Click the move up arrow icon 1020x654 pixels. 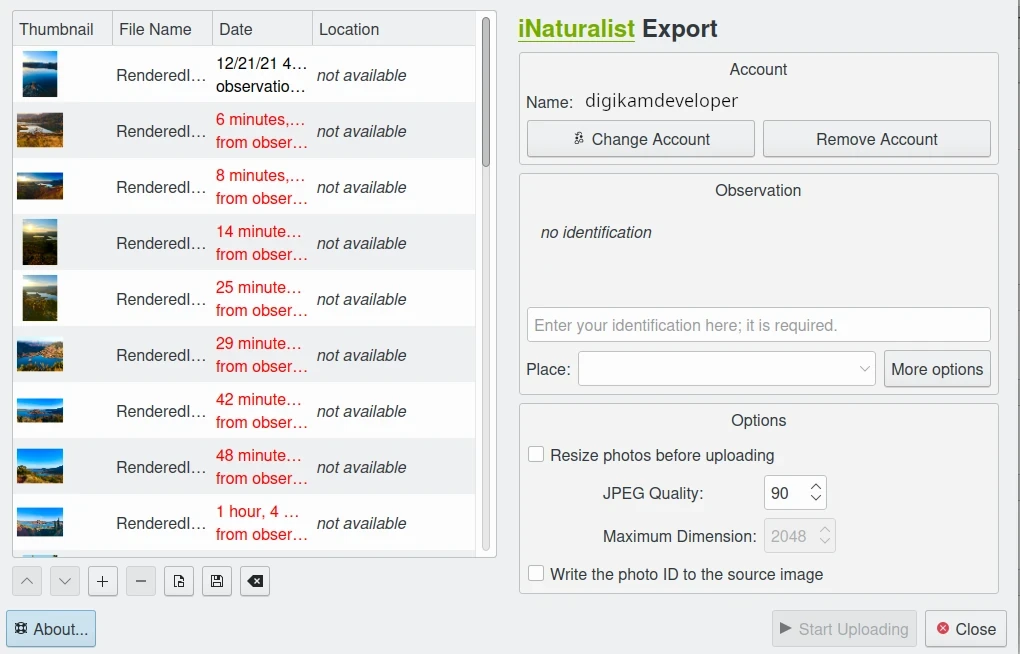point(27,581)
